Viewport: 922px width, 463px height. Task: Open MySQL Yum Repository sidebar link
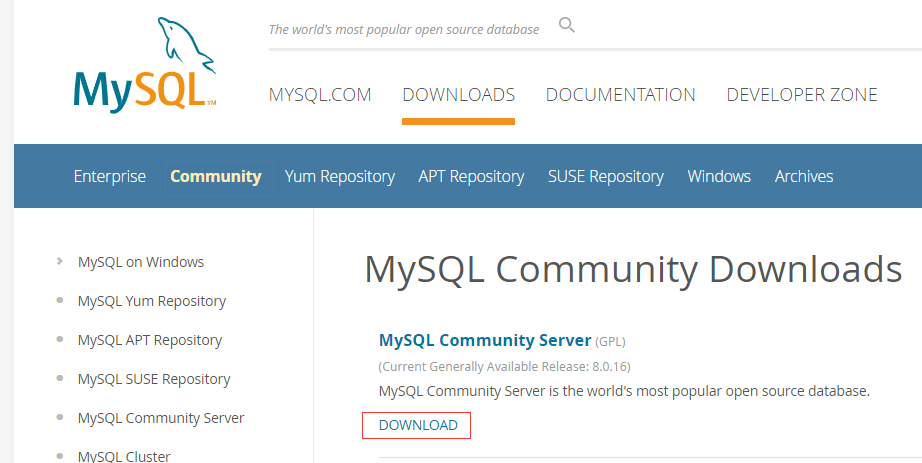152,301
